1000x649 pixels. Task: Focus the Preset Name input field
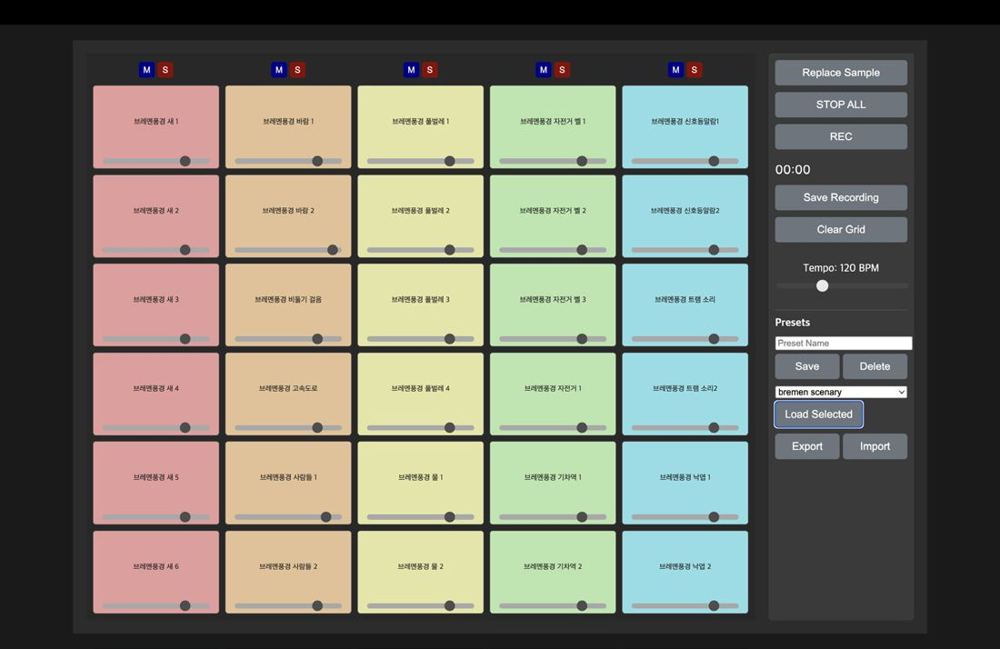(844, 343)
